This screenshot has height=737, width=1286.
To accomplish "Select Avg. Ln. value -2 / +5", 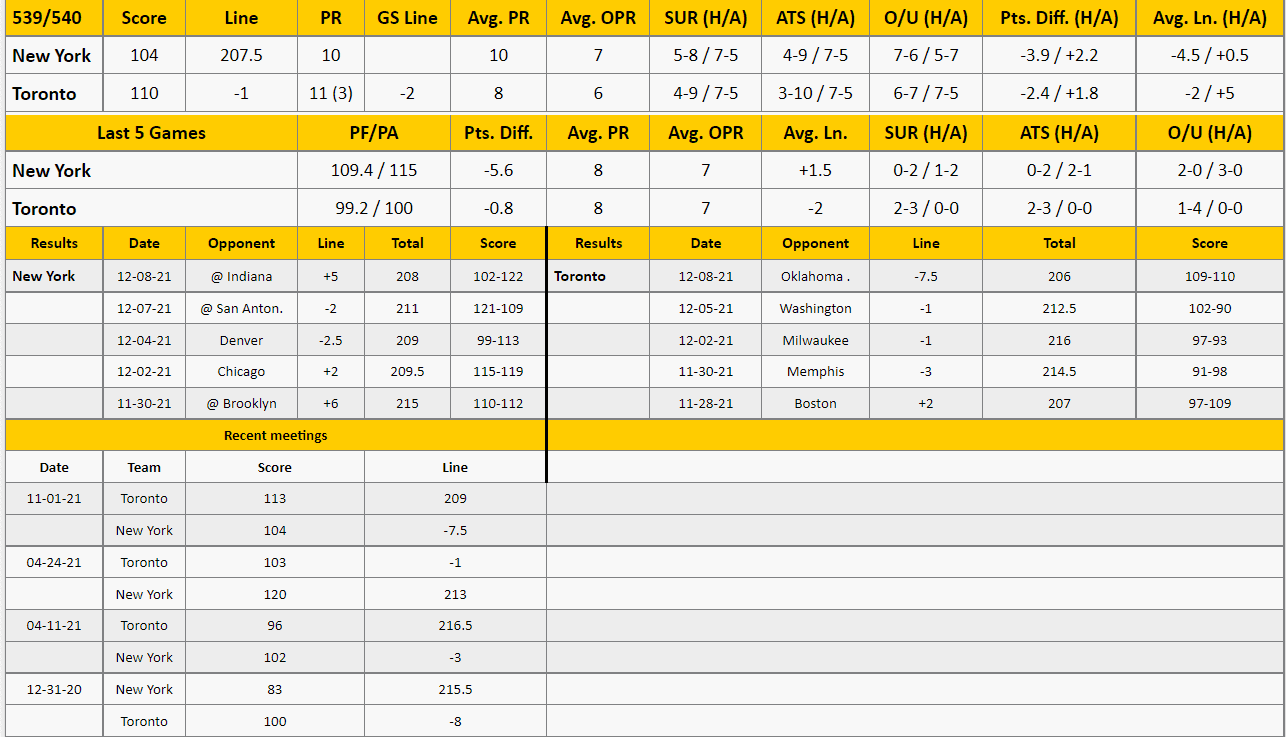I will click(1209, 93).
